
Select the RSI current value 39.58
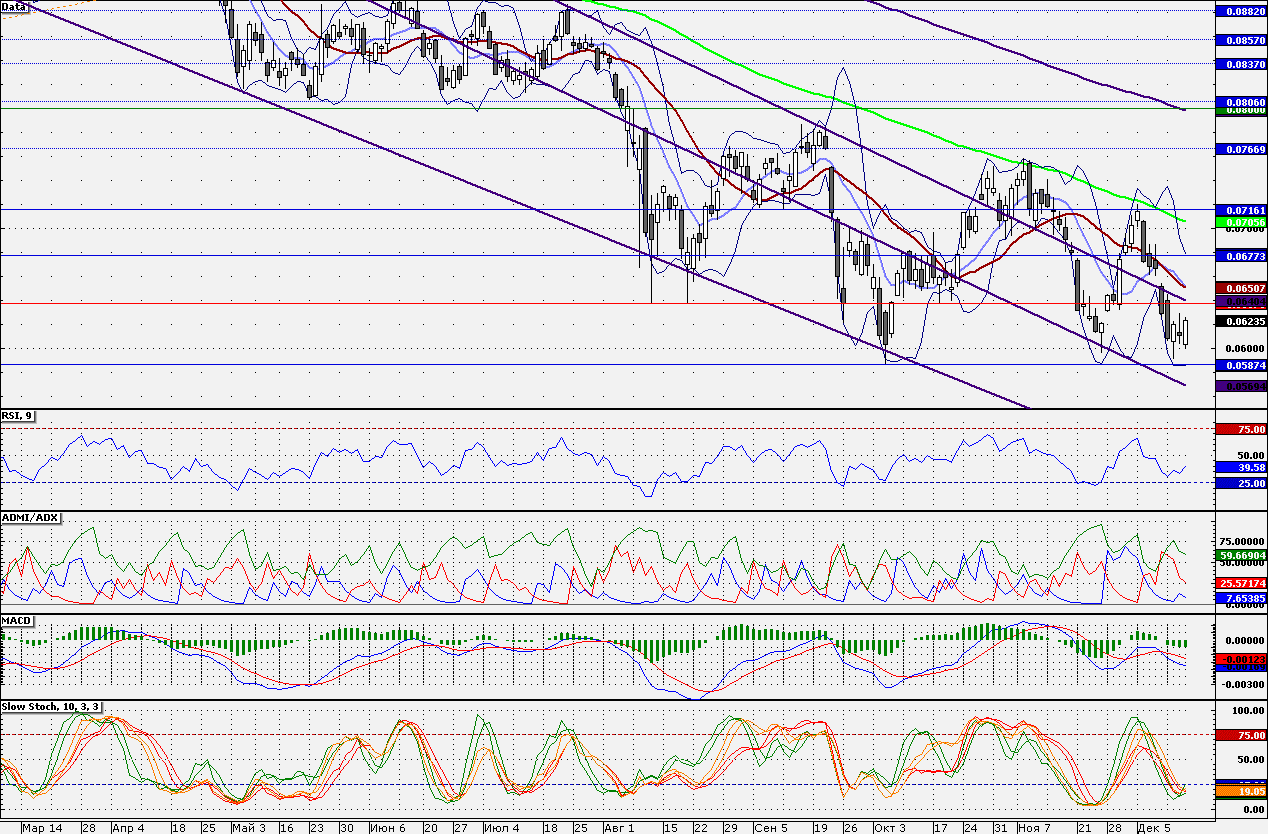click(1240, 467)
